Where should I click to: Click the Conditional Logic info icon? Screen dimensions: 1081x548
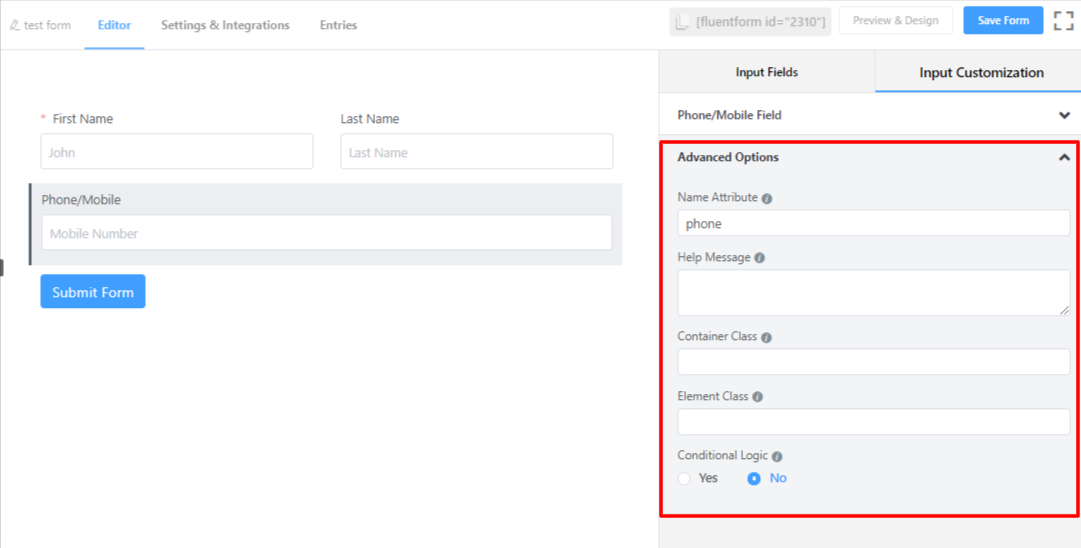pos(777,457)
